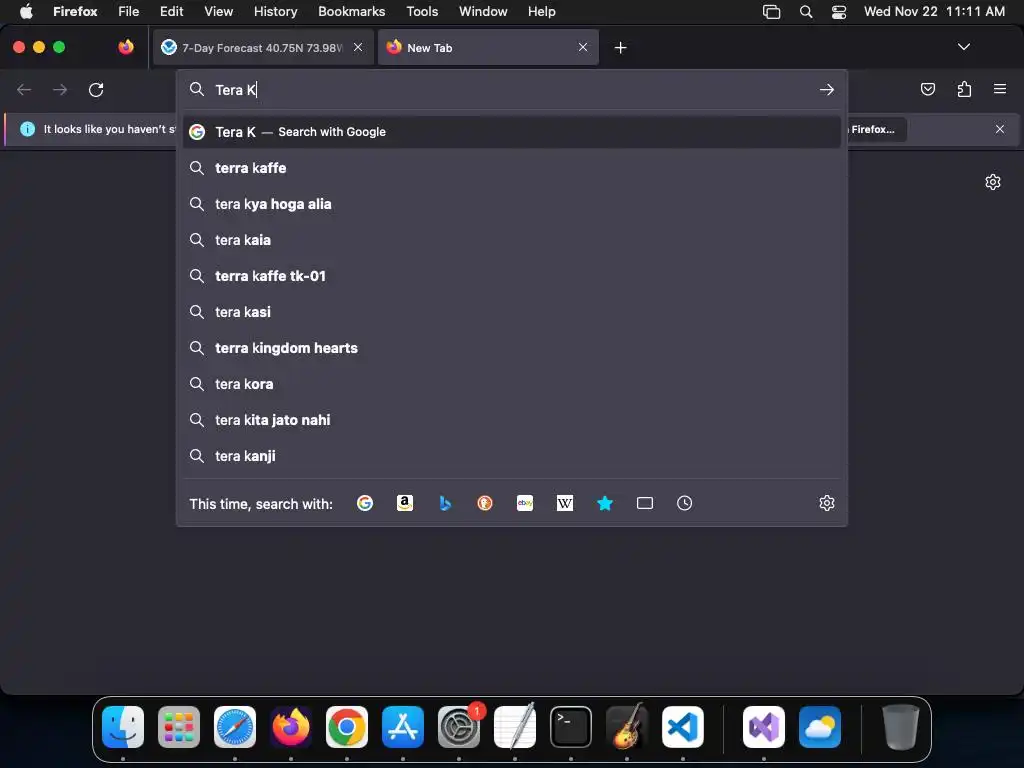Close the 7-Day Forecast tab
This screenshot has height=768, width=1024.
(358, 47)
